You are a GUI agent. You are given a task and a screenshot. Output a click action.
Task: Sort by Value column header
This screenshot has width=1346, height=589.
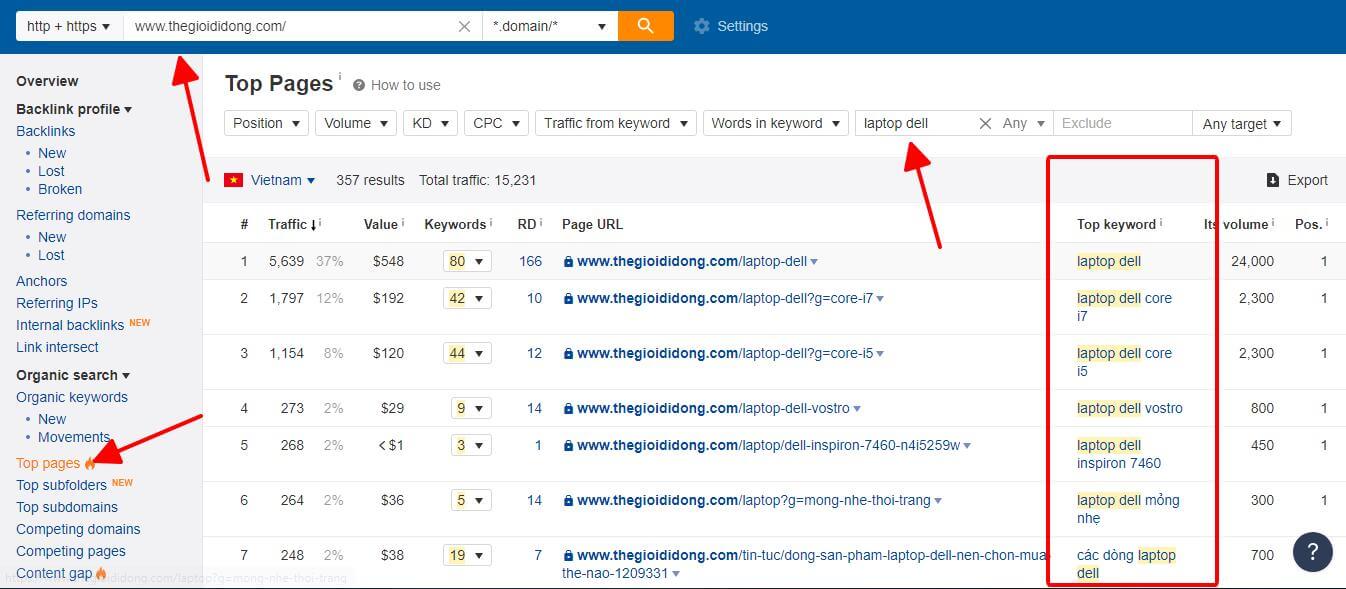pos(383,224)
